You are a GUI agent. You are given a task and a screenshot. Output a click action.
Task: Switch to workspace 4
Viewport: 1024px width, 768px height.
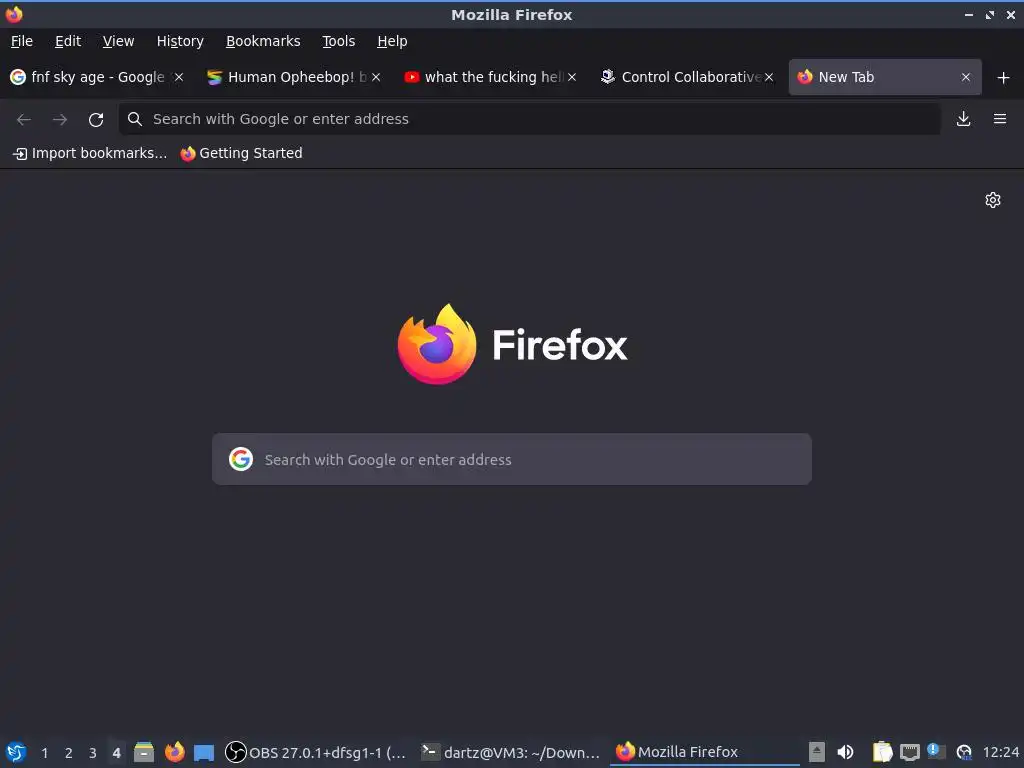point(116,753)
